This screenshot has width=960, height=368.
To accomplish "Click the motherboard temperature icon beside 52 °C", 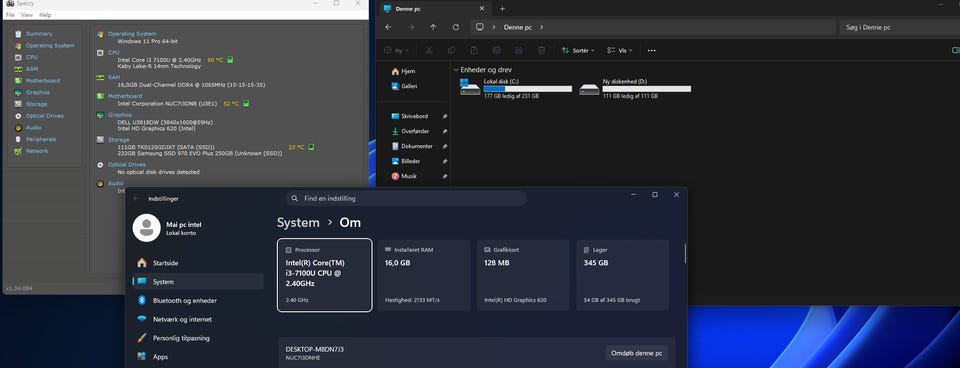I will (x=246, y=103).
